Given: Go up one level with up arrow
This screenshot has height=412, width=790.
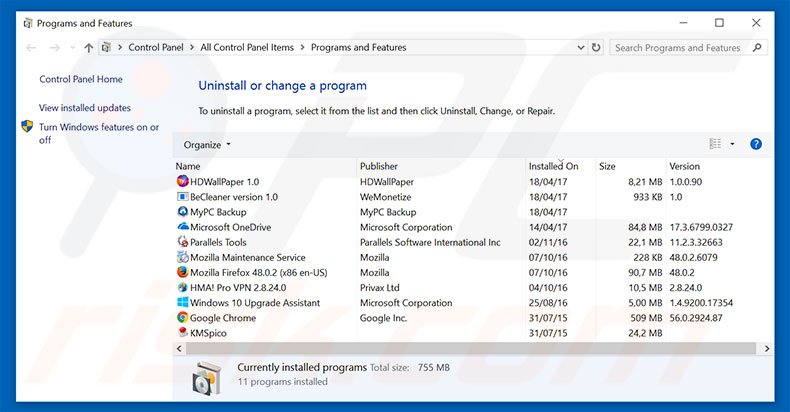Looking at the screenshot, I should 89,48.
